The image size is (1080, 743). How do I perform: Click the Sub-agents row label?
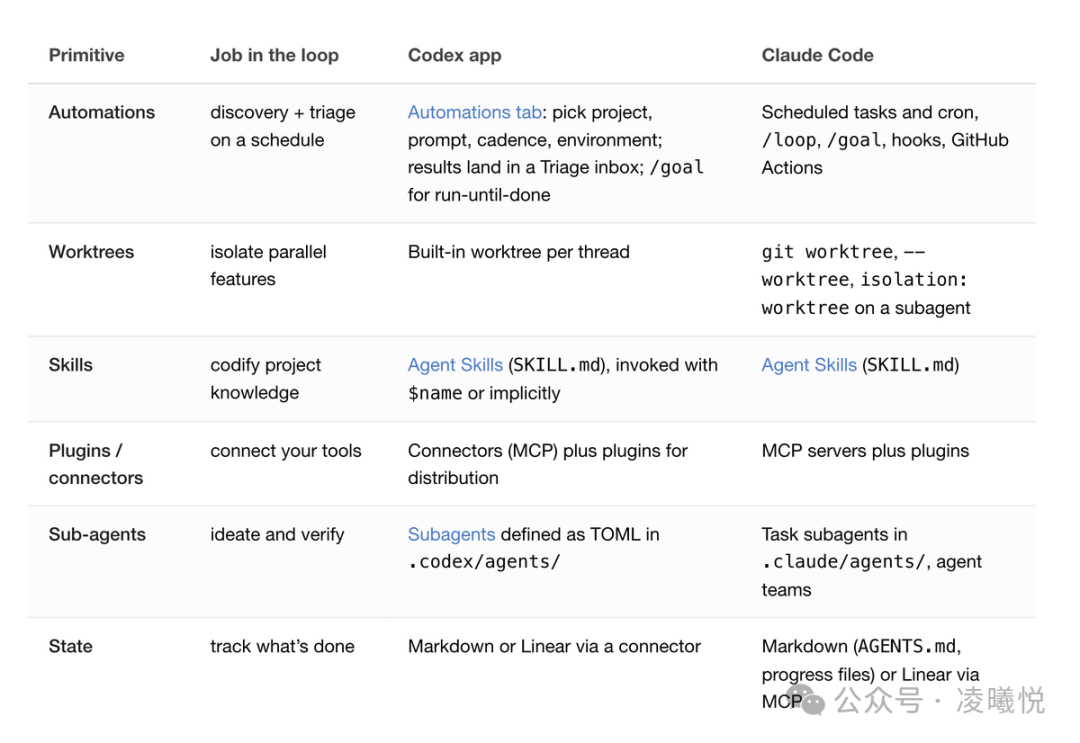click(97, 534)
